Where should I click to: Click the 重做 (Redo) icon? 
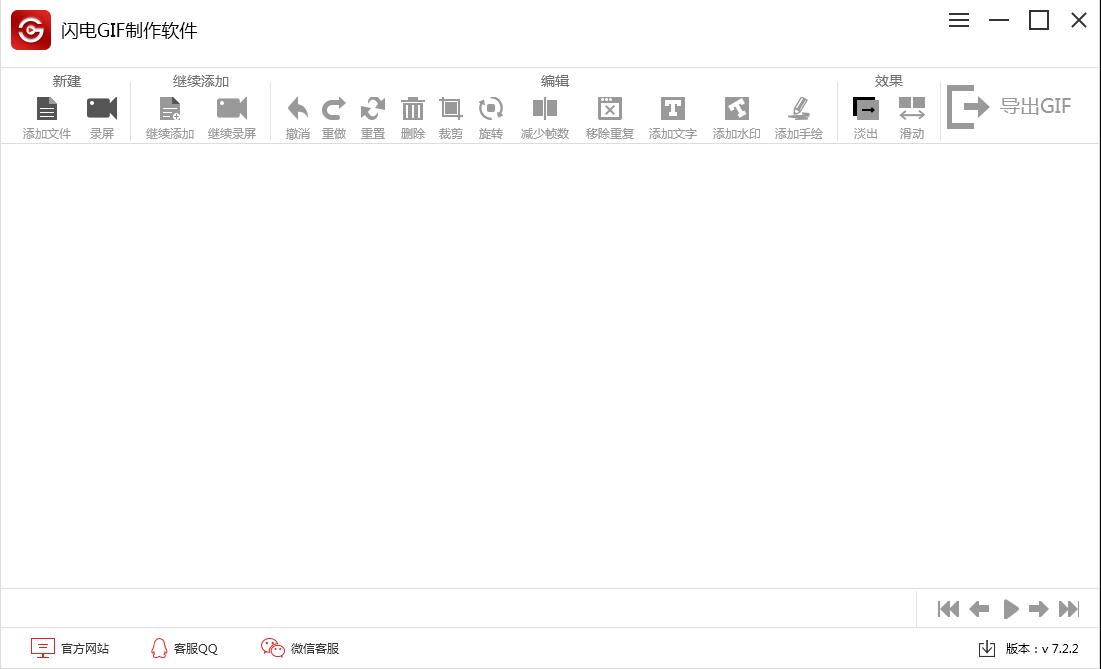(x=334, y=113)
